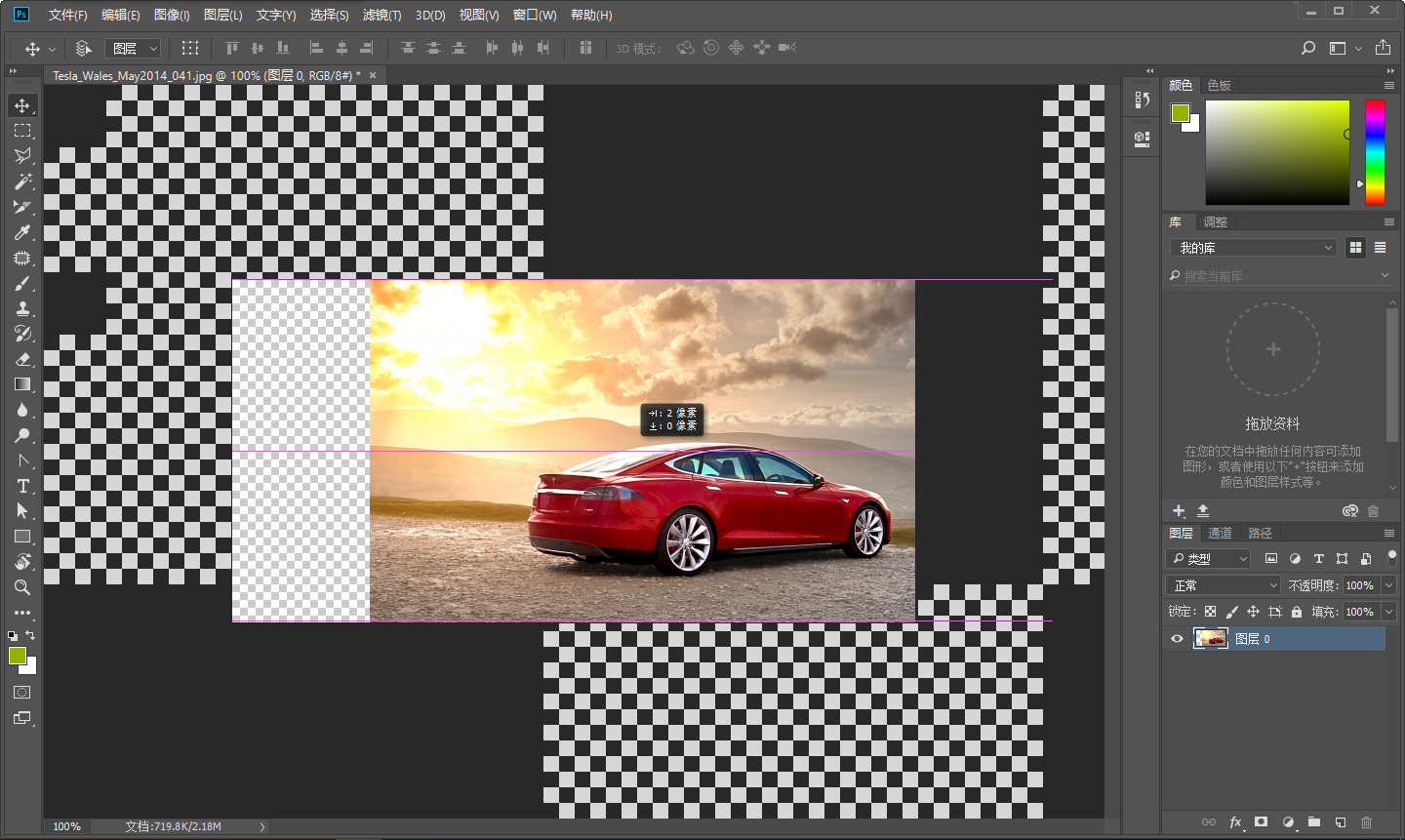Image resolution: width=1405 pixels, height=840 pixels.
Task: Hide 图层 0 using the eye icon
Action: pos(1177,639)
